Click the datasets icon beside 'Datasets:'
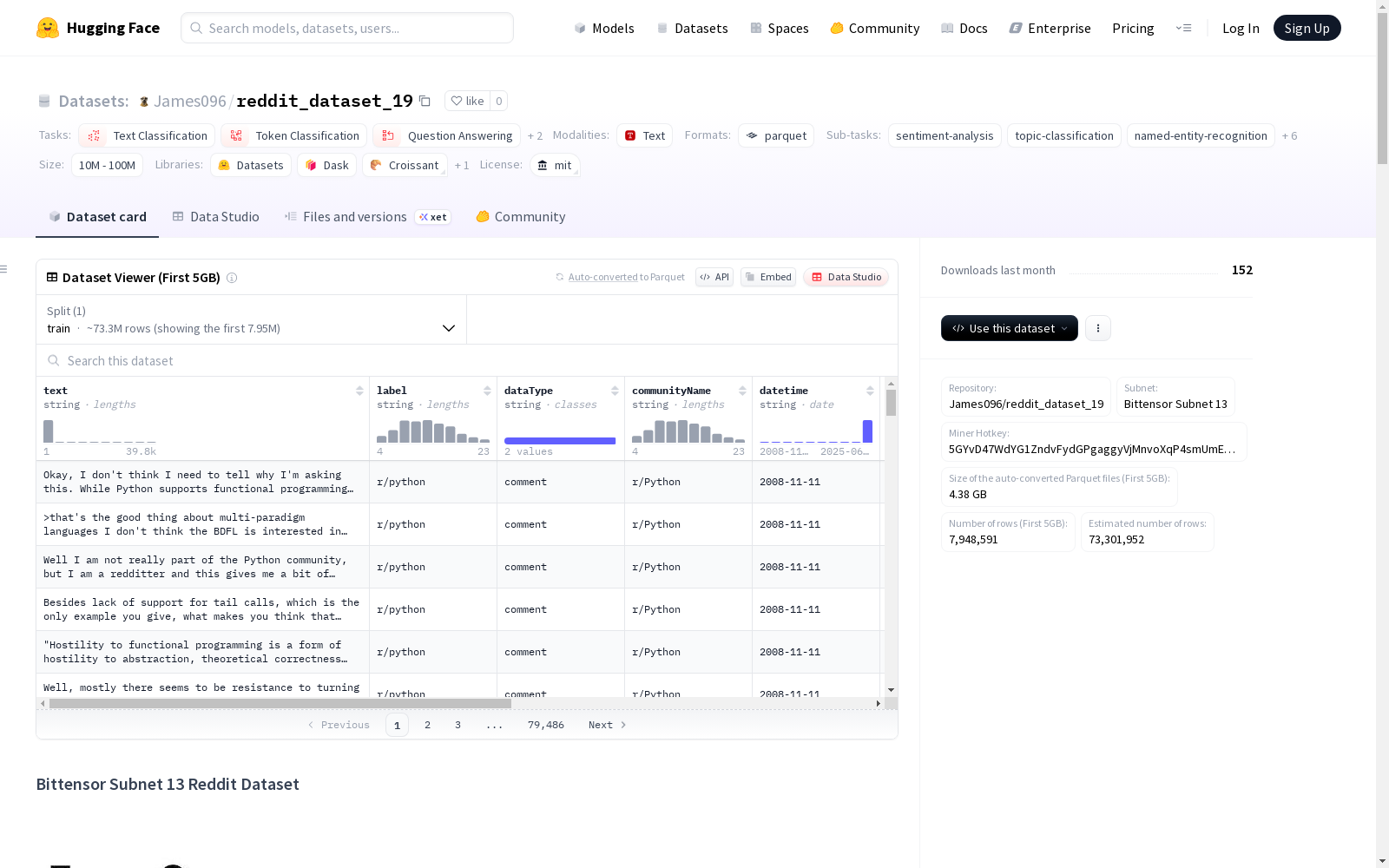Screen dimensions: 1389x868 pyautogui.click(x=44, y=102)
